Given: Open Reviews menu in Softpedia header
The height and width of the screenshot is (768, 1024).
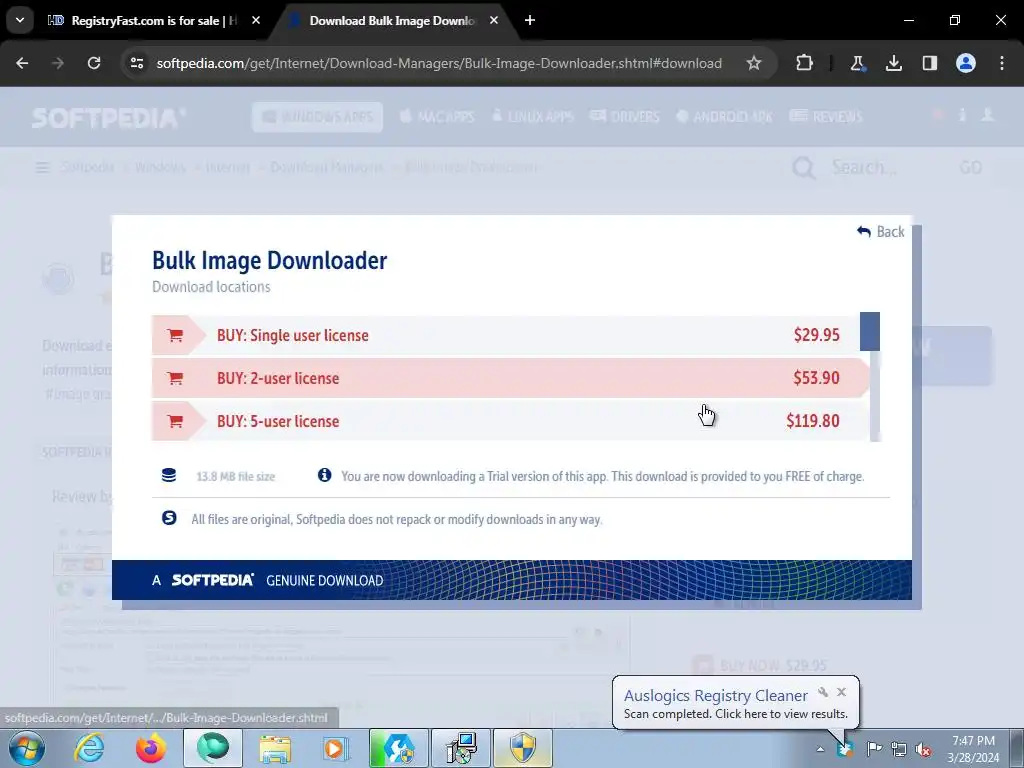Looking at the screenshot, I should coord(826,117).
